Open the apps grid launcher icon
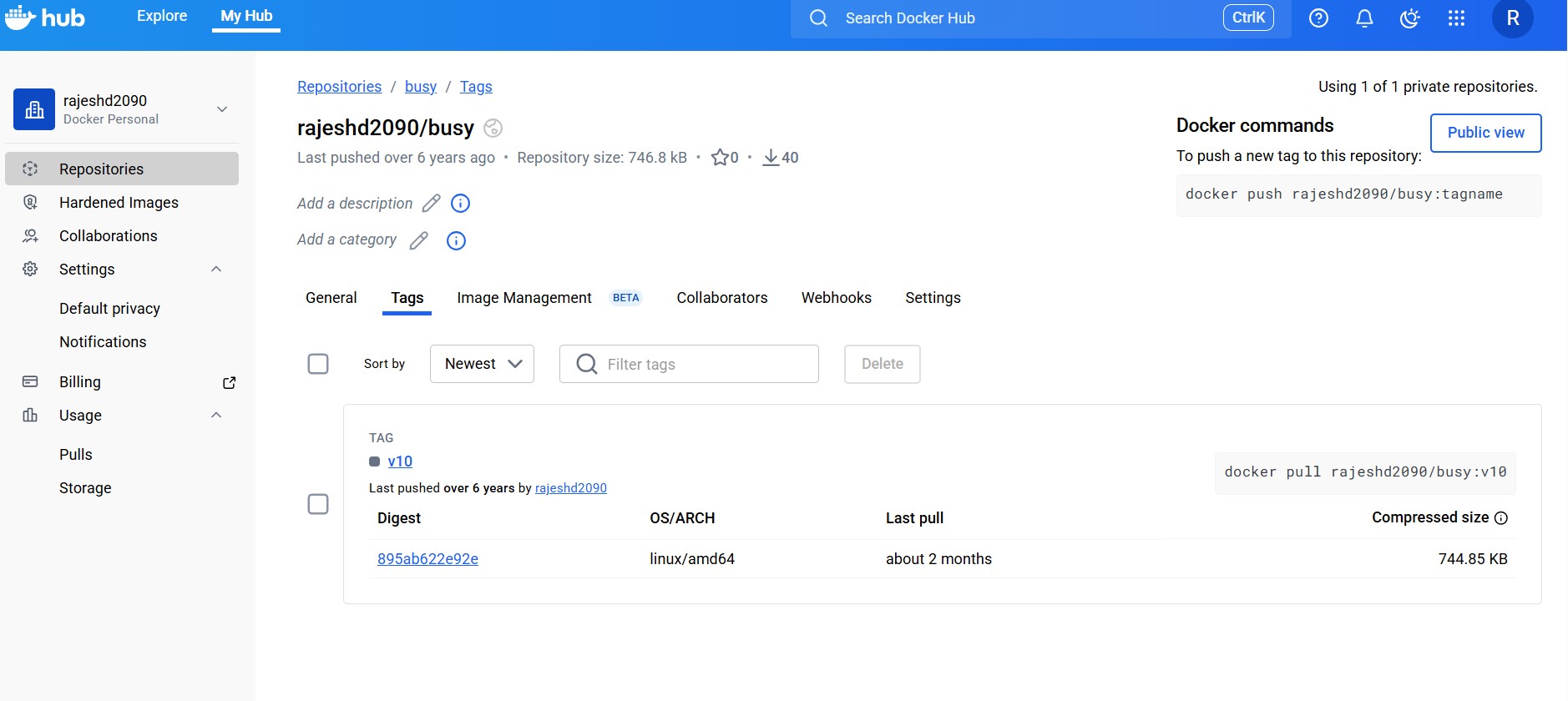The image size is (1568, 701). (1456, 18)
